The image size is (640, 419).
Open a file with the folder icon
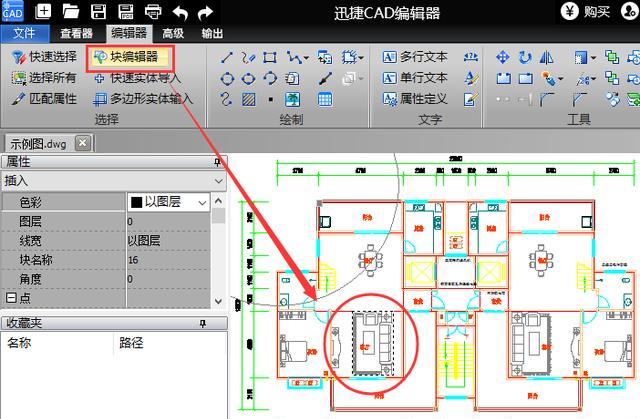(x=71, y=11)
